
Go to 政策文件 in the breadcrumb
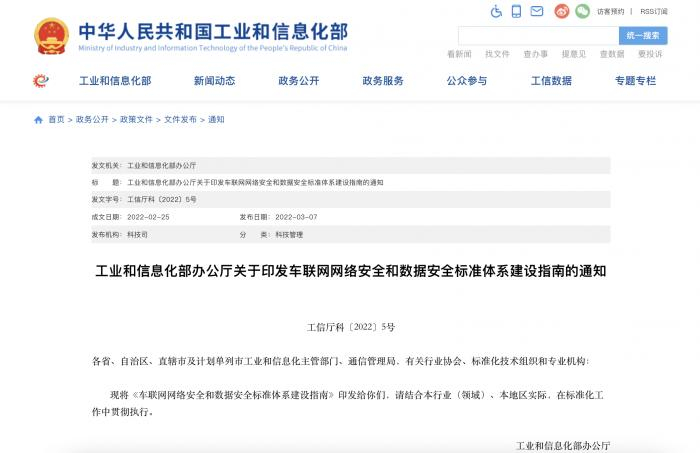tap(136, 120)
